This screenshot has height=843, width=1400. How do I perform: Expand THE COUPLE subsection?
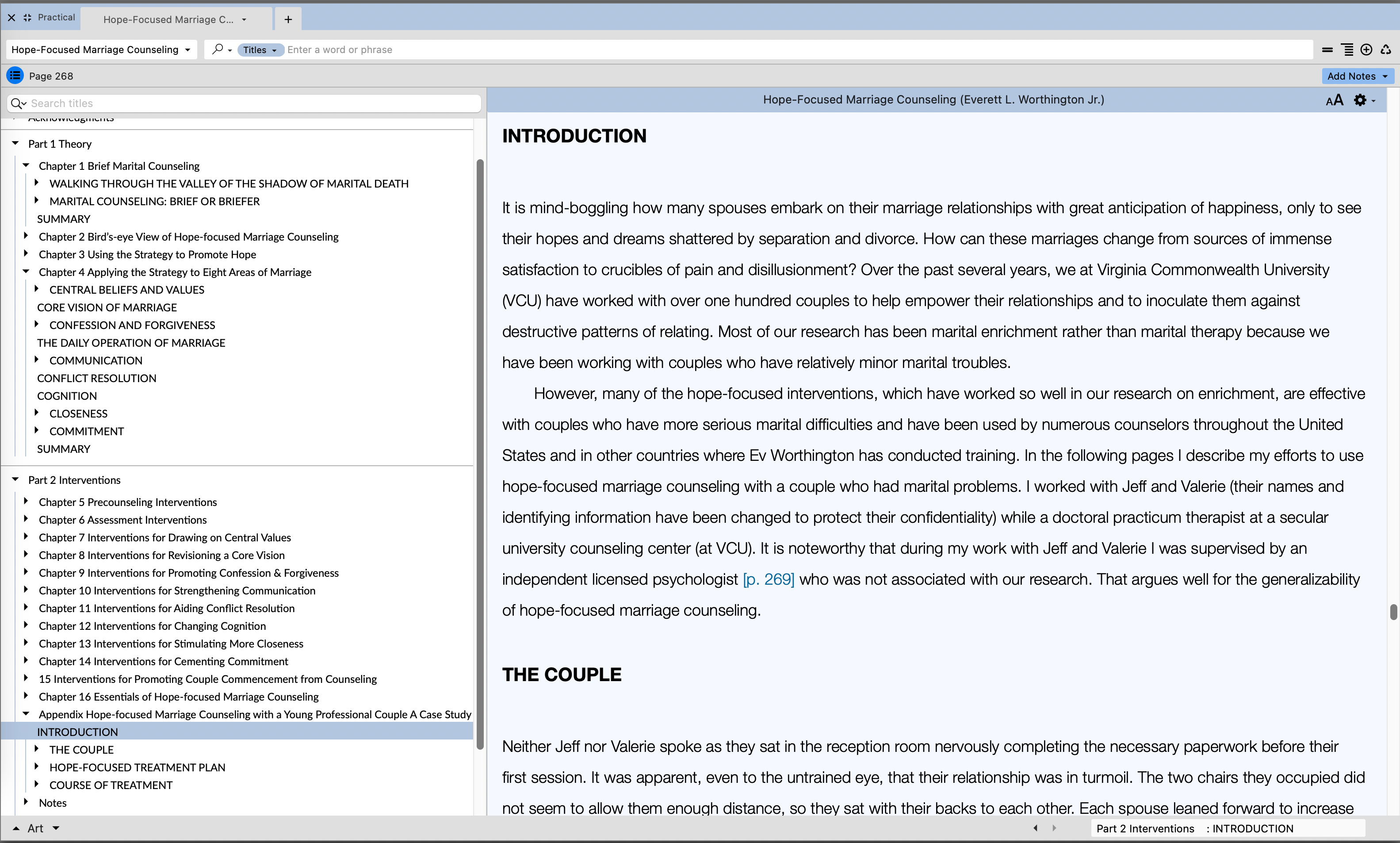36,749
